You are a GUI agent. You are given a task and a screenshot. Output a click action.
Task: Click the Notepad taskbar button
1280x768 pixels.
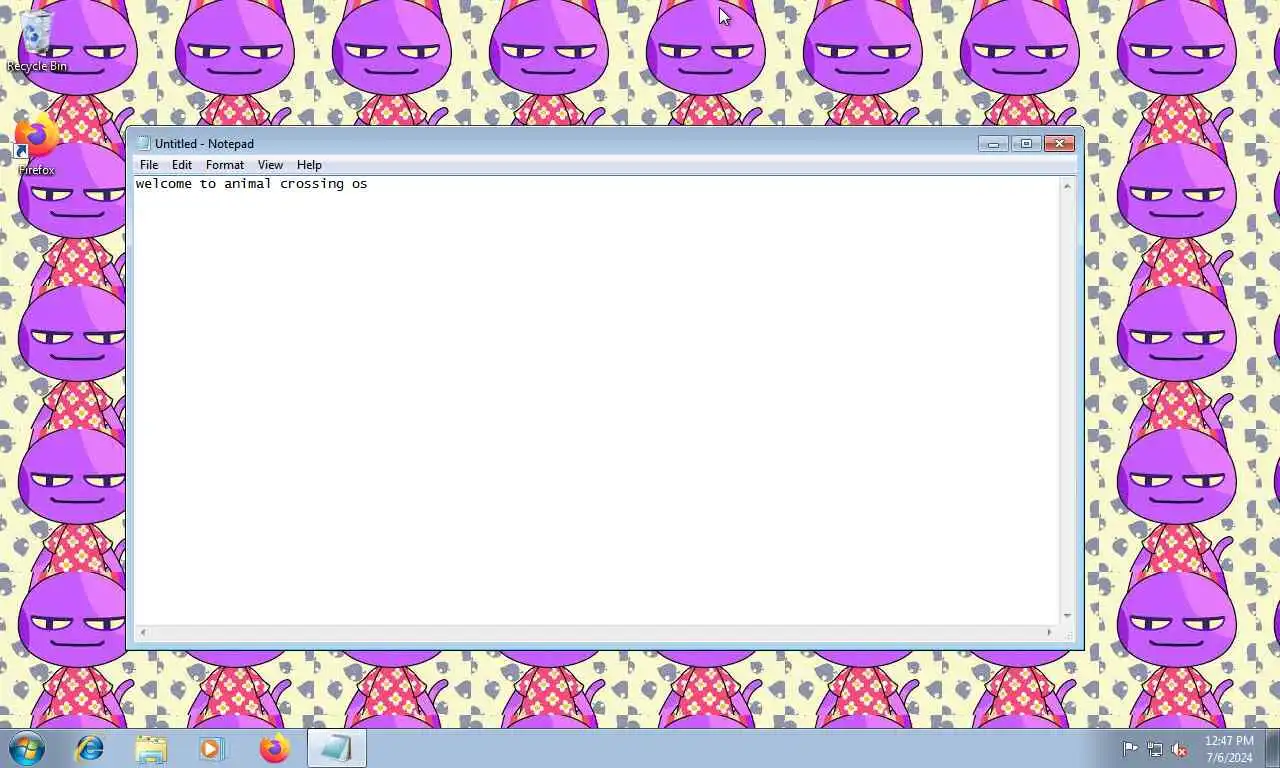click(x=336, y=748)
